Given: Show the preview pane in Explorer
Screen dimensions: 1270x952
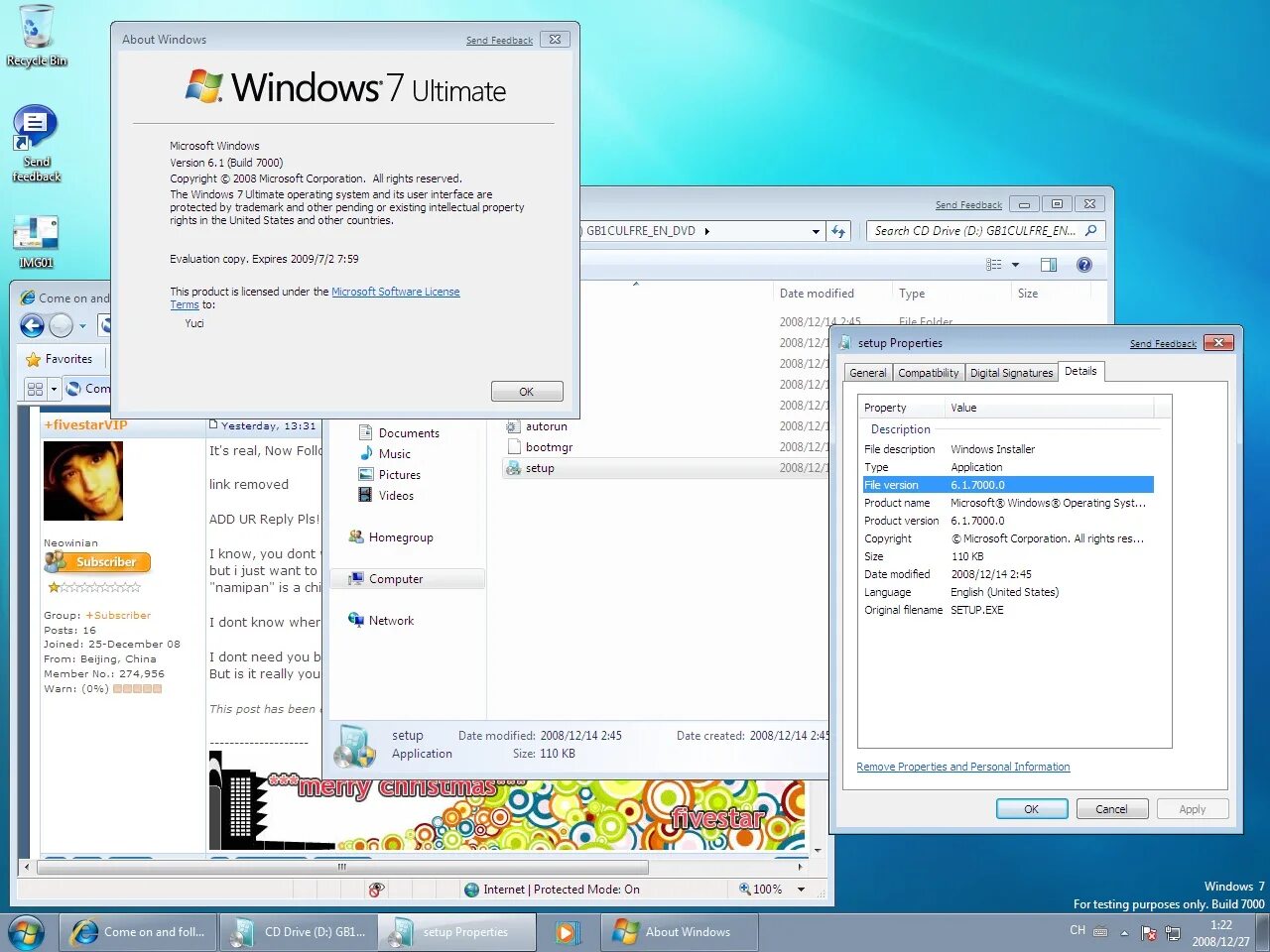Looking at the screenshot, I should coord(1049,264).
